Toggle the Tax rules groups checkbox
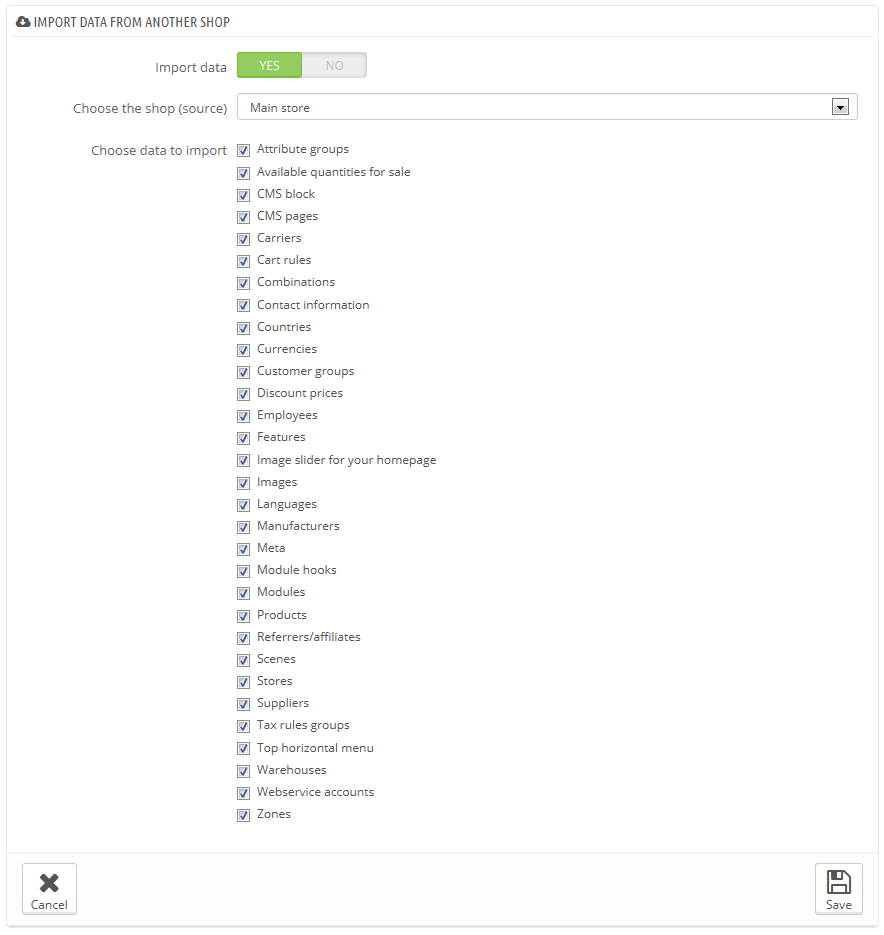Viewport: 884px width, 935px height. pos(243,726)
